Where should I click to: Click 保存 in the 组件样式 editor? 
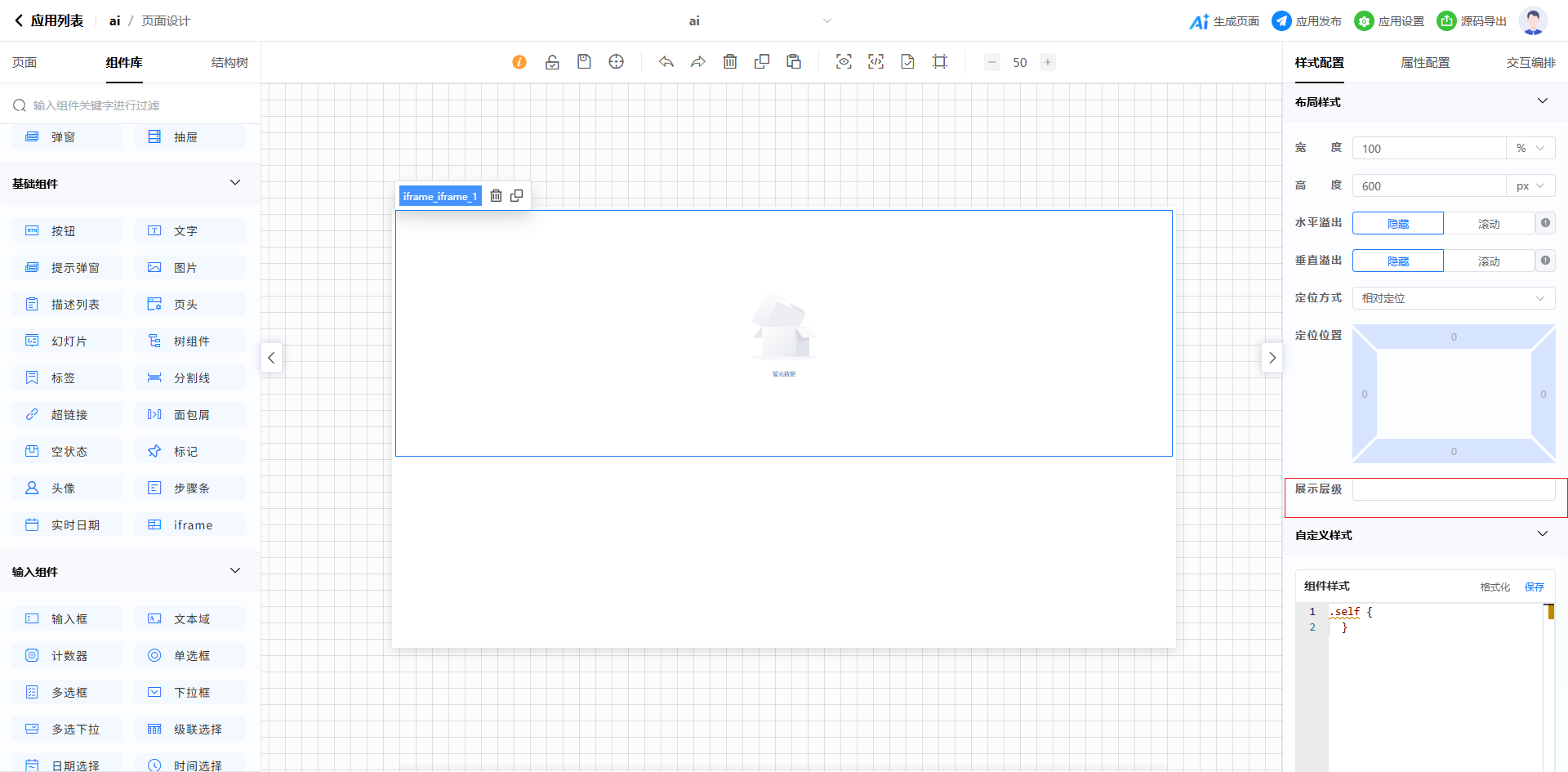click(1535, 587)
